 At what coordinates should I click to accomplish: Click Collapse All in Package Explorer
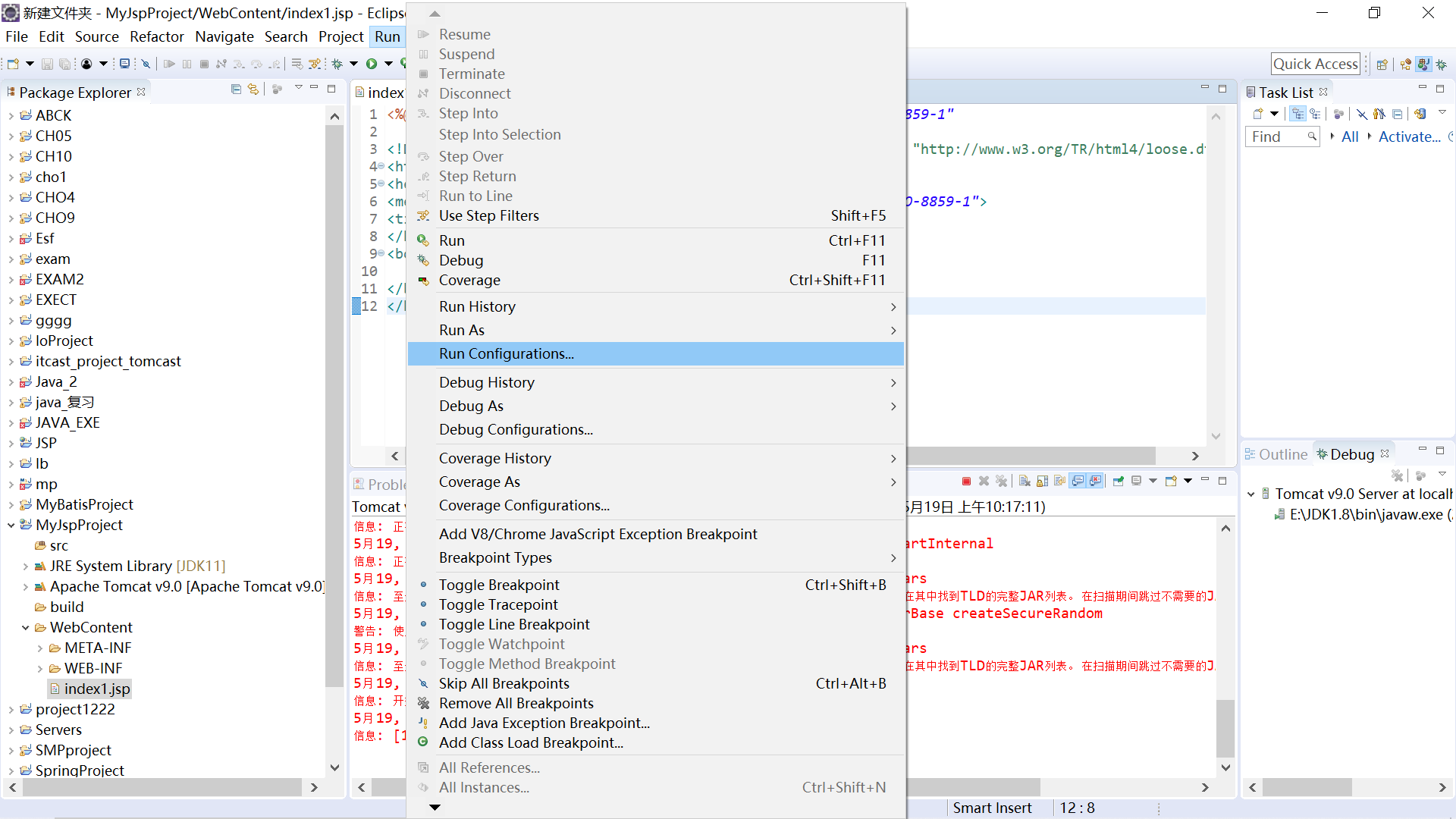(x=236, y=89)
